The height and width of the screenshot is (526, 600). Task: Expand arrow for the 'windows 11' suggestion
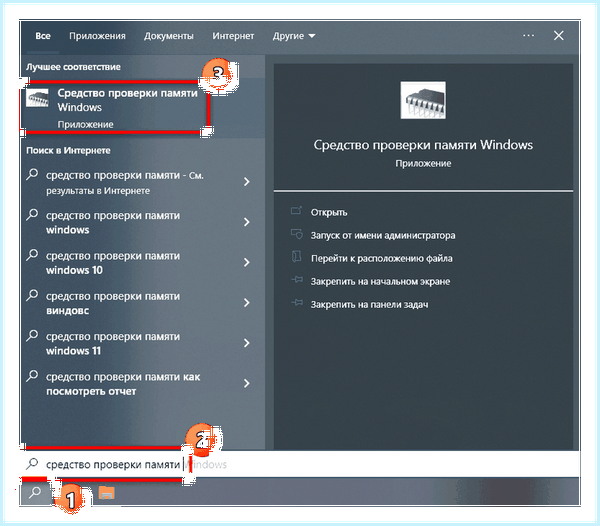[x=247, y=343]
